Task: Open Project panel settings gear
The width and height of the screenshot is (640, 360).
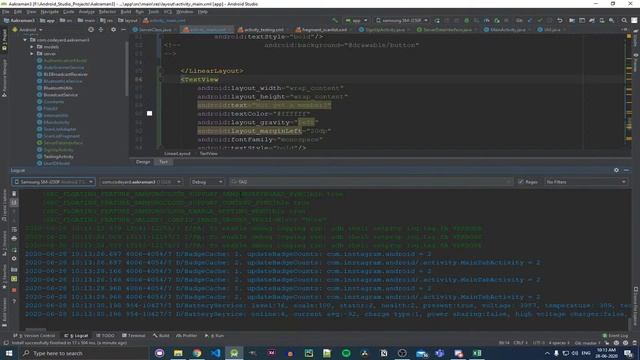Action: point(113,29)
